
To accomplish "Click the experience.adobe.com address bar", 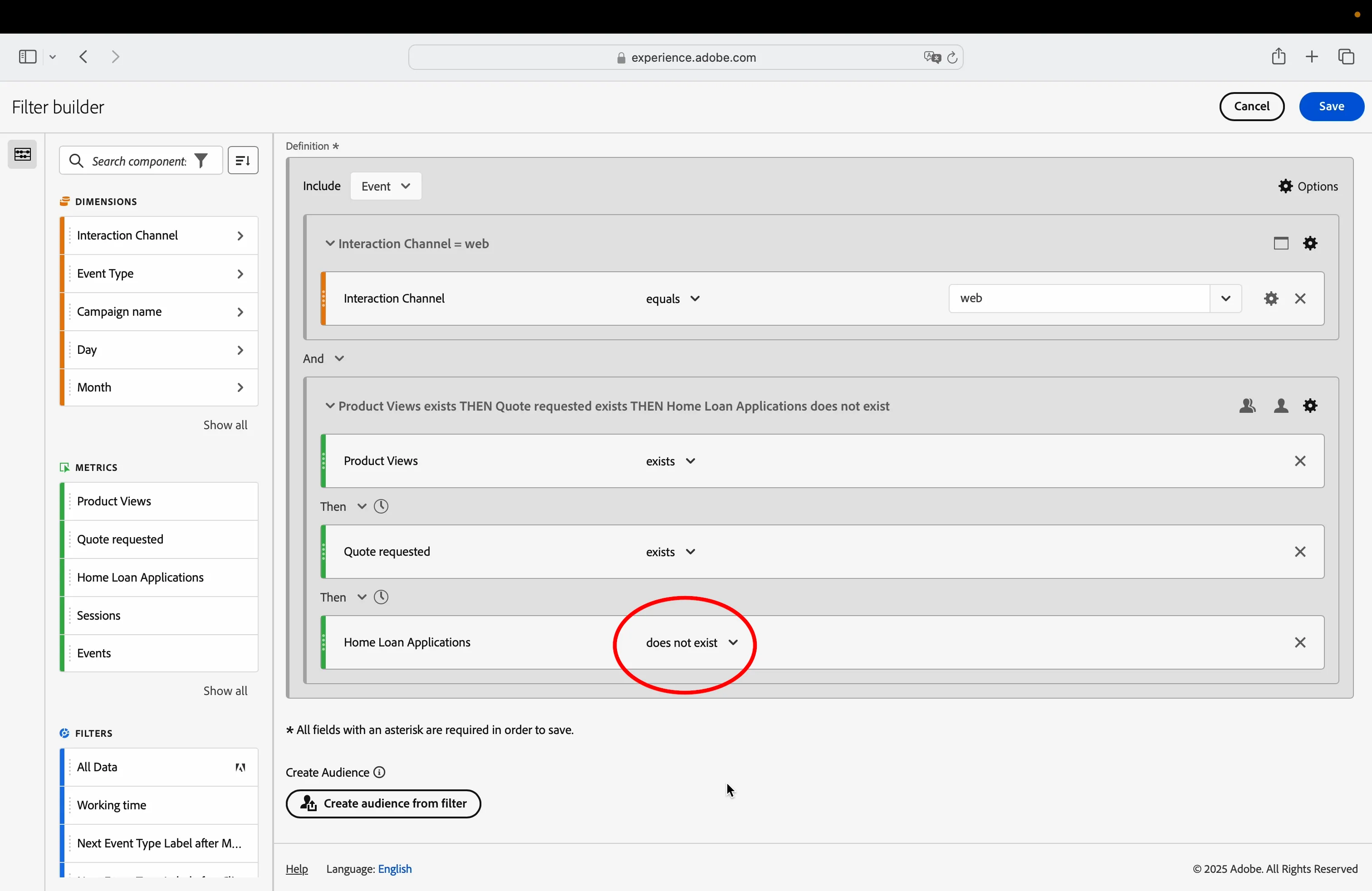I will (686, 57).
